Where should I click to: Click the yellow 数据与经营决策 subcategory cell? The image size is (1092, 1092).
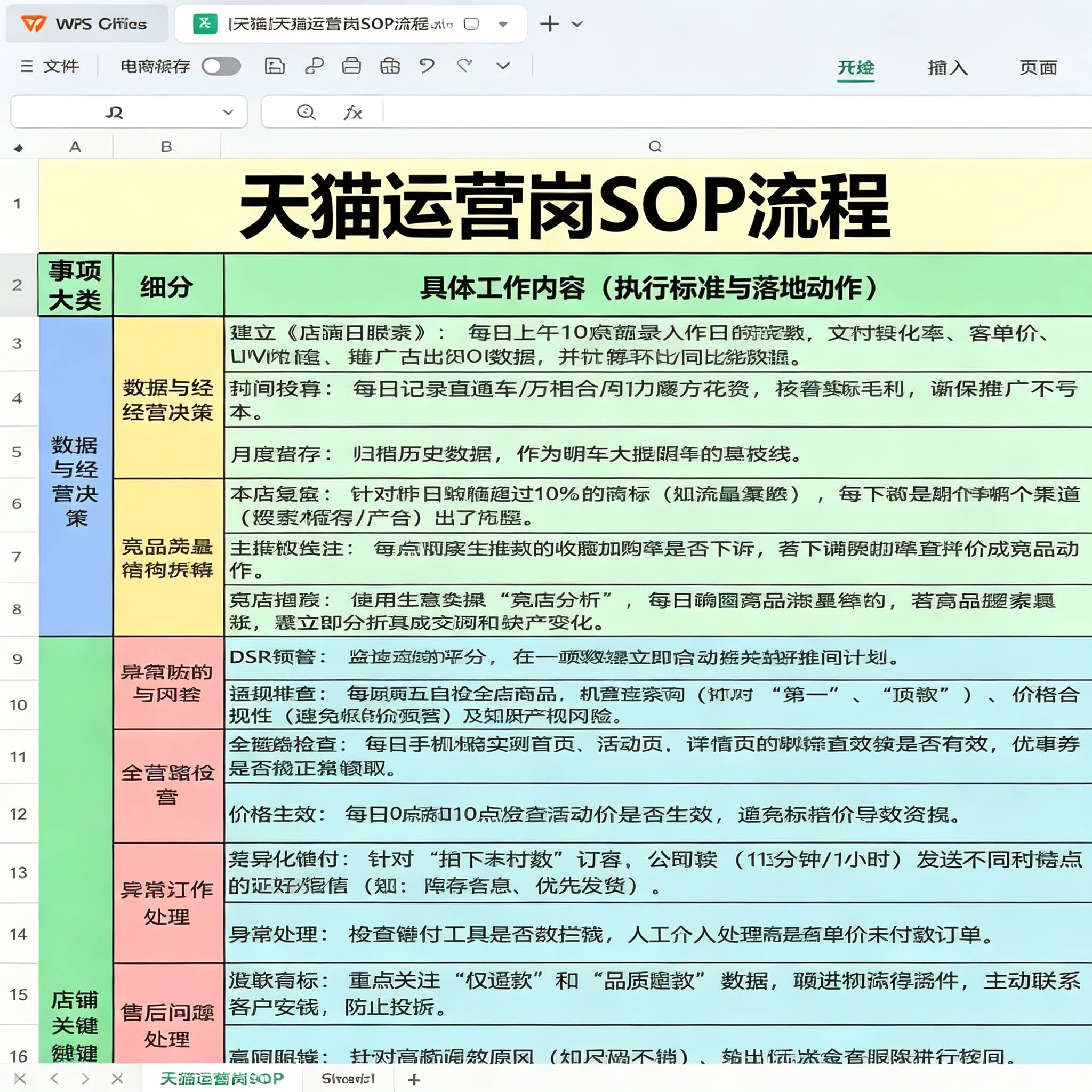pos(168,398)
